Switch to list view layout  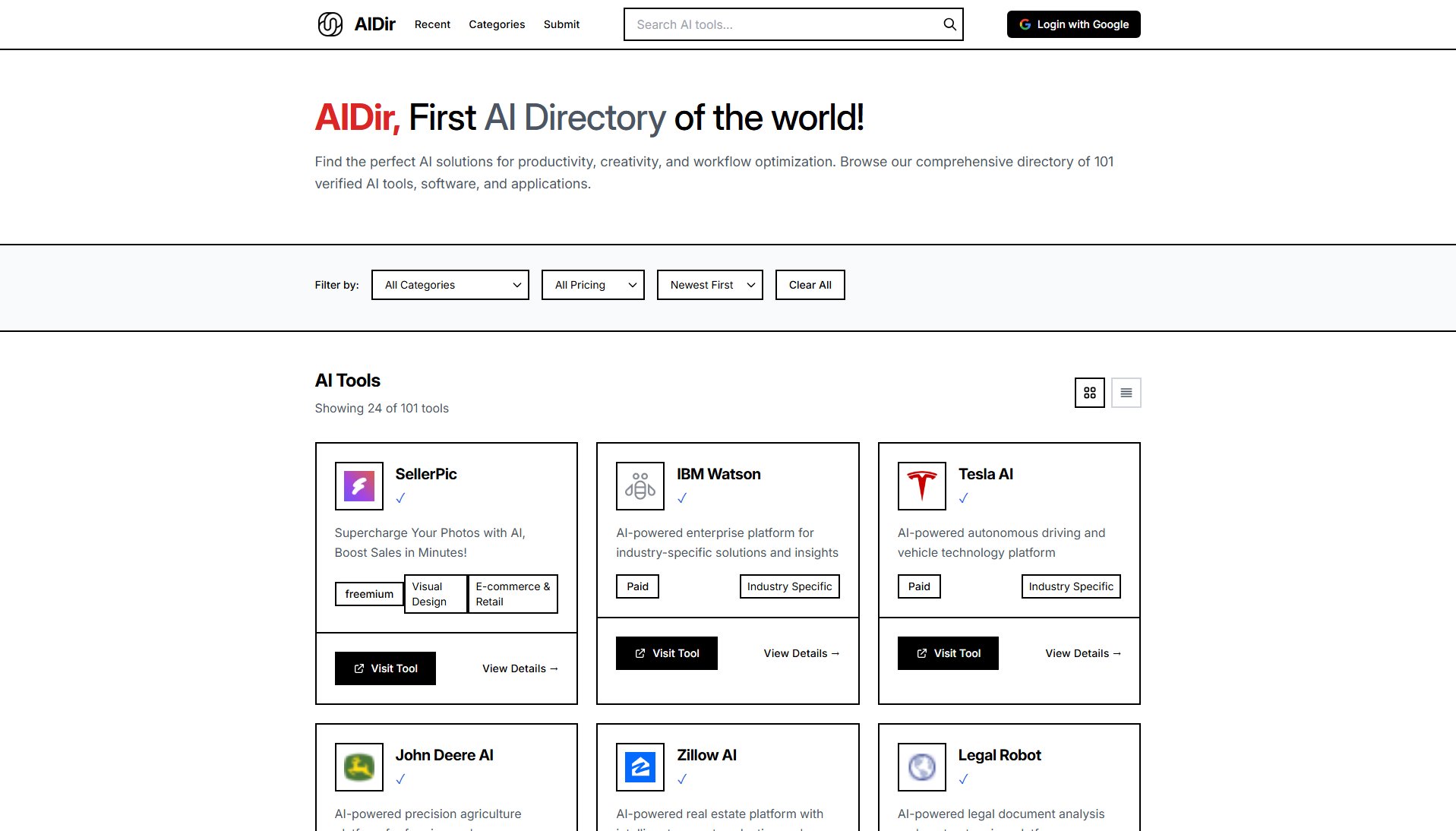(x=1126, y=393)
